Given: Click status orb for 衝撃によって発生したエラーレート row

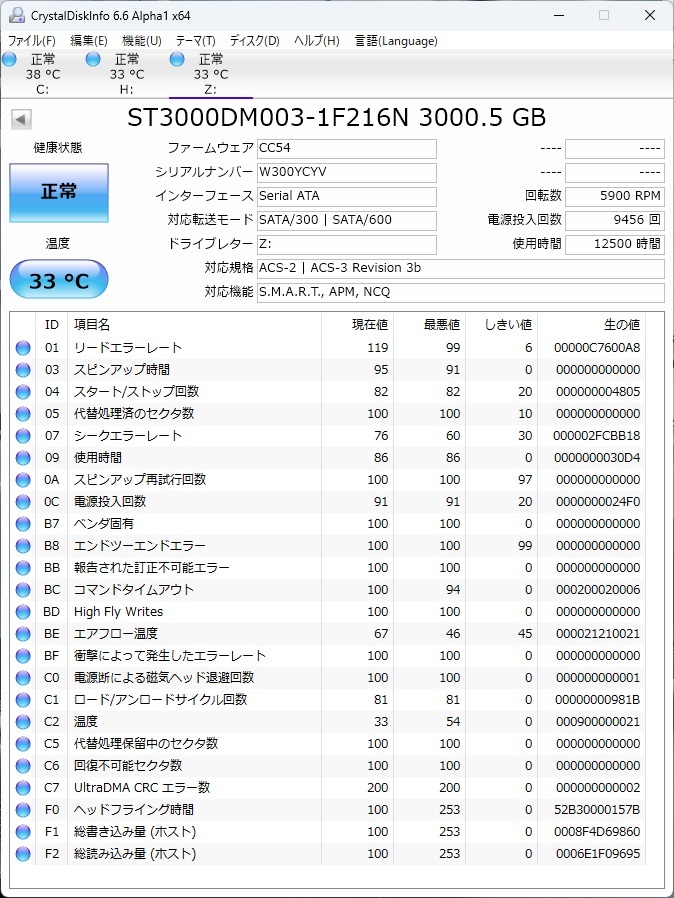Looking at the screenshot, I should point(23,656).
